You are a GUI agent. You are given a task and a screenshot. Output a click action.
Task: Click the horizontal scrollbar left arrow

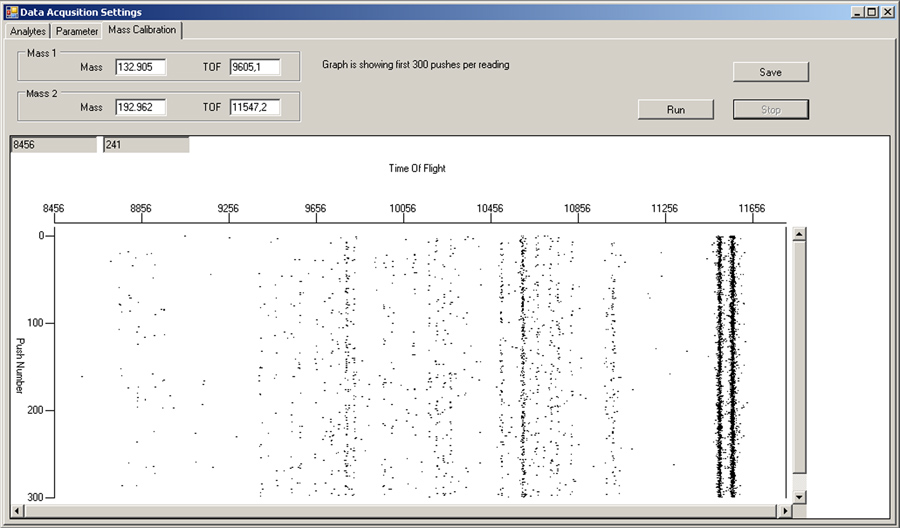[x=20, y=511]
